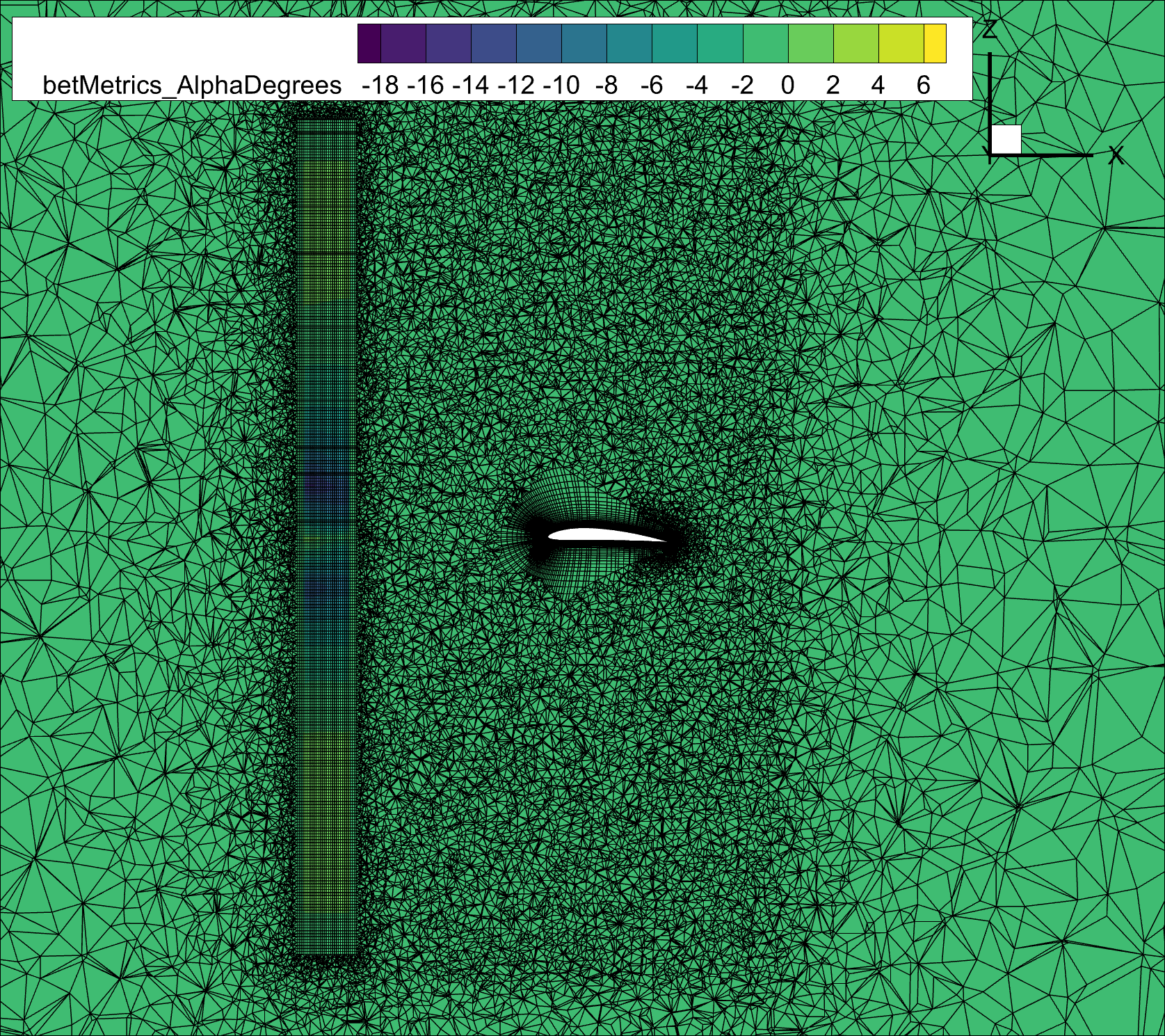
Task: Click the yellow swatch at colorbar's right end
Action: [x=935, y=44]
